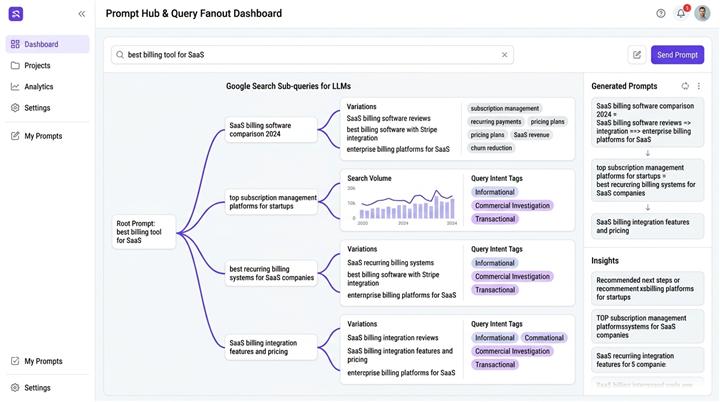720x402 pixels.
Task: Click the Search Volume chart
Action: 402,205
